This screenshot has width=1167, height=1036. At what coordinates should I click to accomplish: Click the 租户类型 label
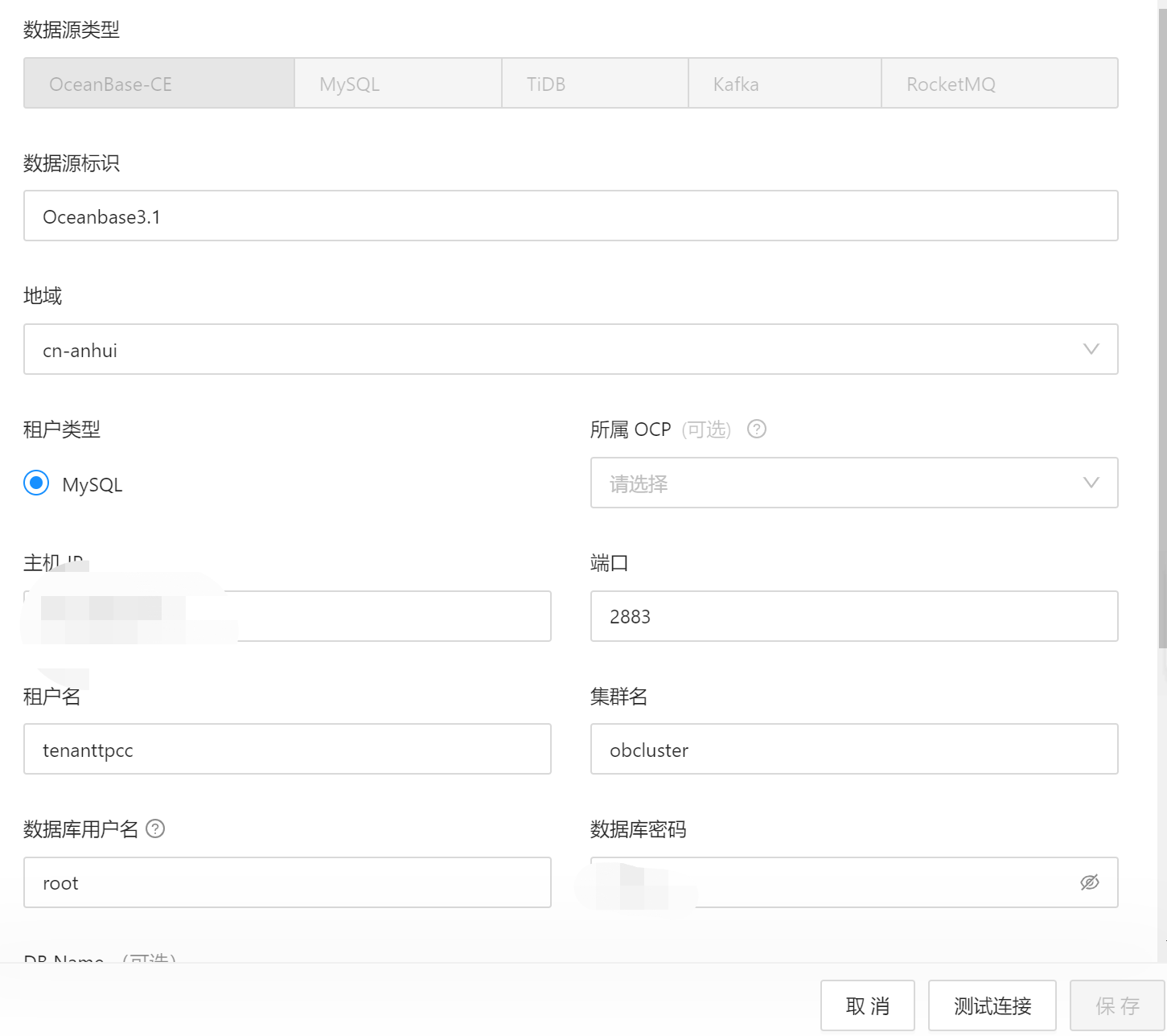[62, 430]
